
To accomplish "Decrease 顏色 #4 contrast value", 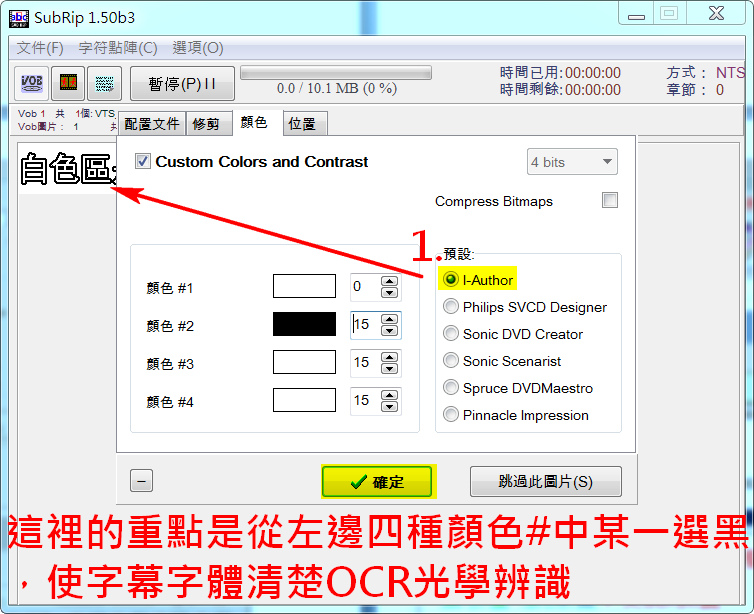I will (390, 406).
